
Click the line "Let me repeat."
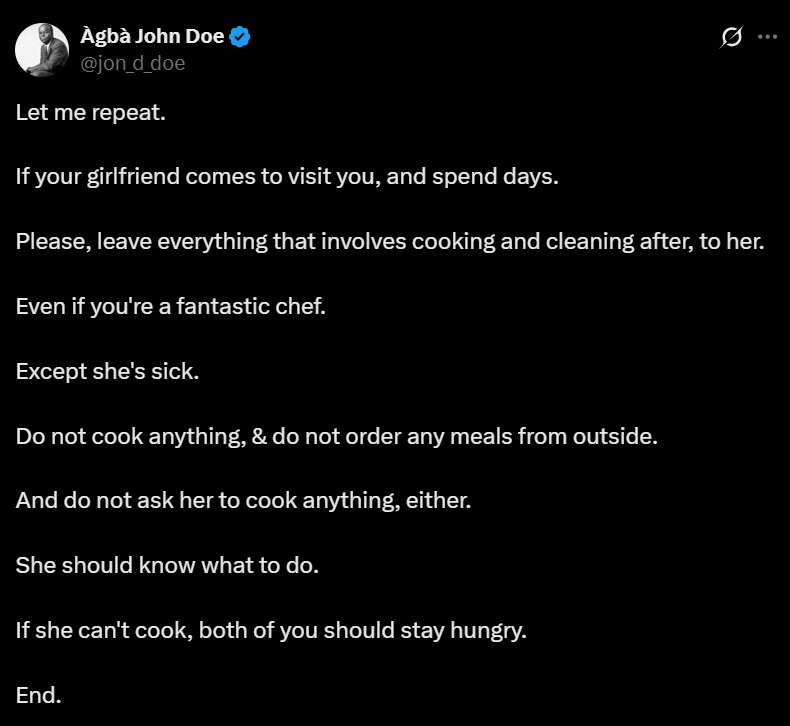click(91, 112)
